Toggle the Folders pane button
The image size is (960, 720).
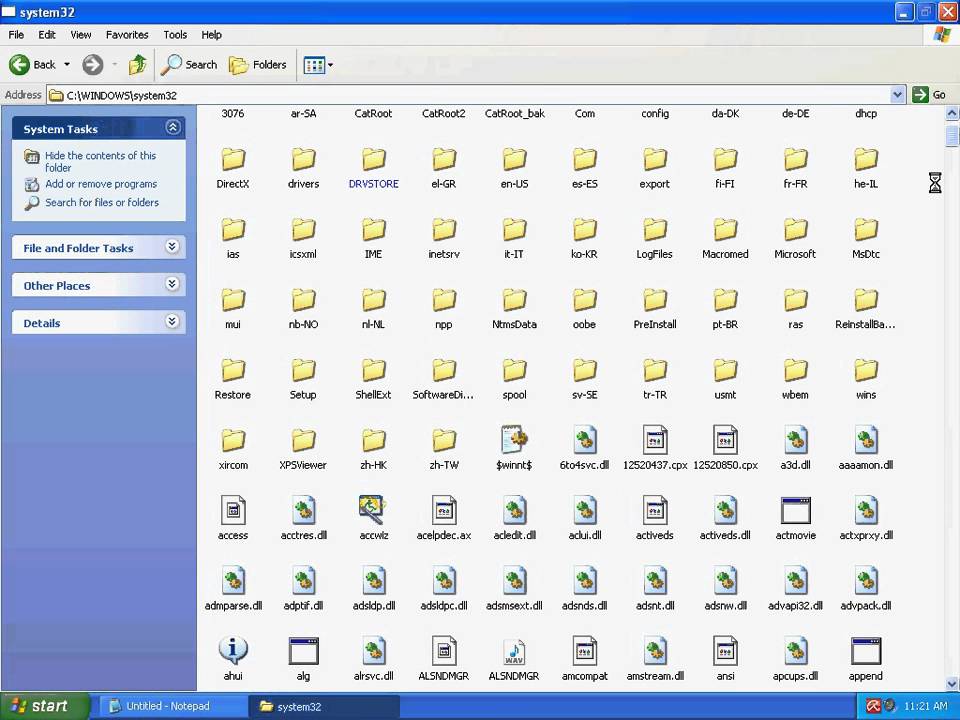click(x=258, y=64)
